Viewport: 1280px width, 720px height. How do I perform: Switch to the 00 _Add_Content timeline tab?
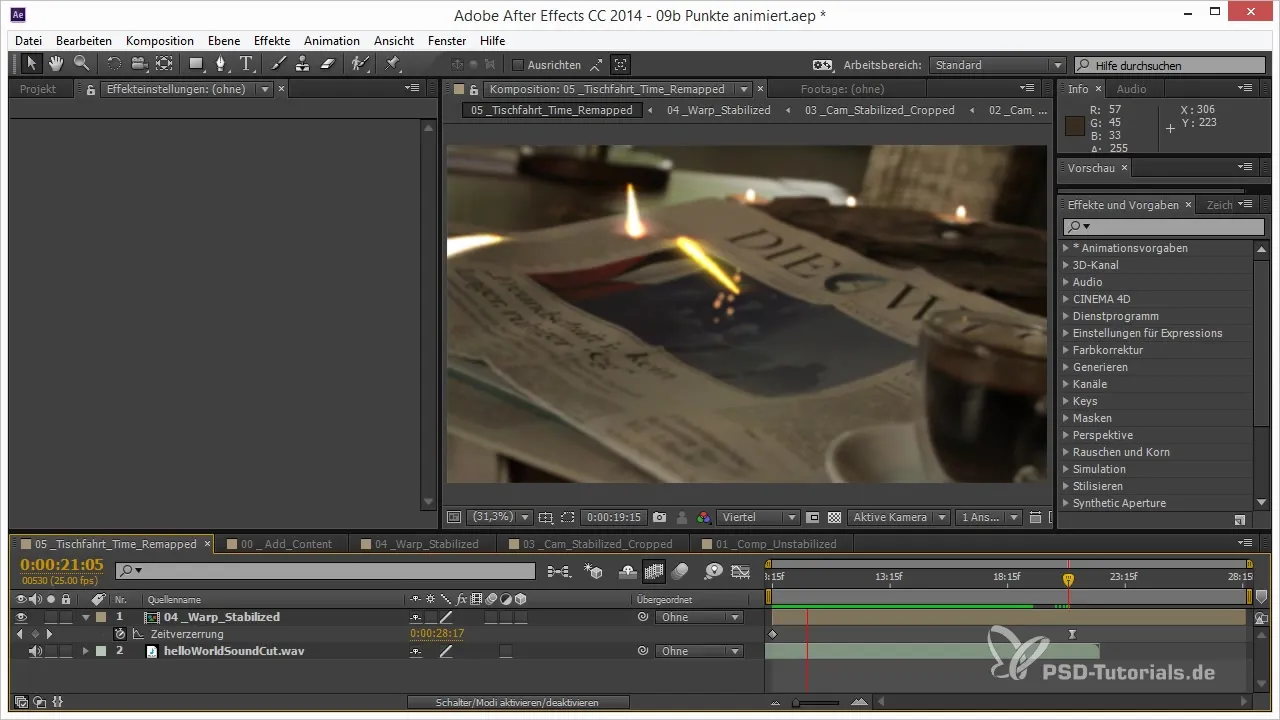pyautogui.click(x=285, y=544)
